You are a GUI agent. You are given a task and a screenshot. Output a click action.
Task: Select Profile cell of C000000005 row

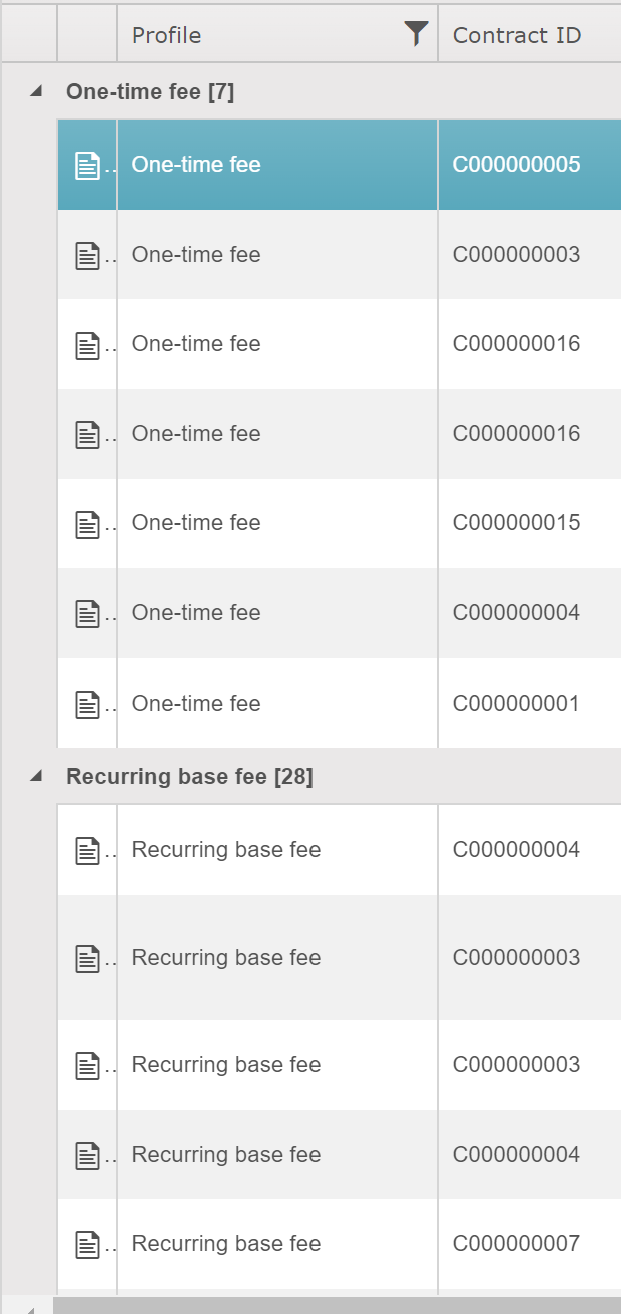click(x=196, y=165)
